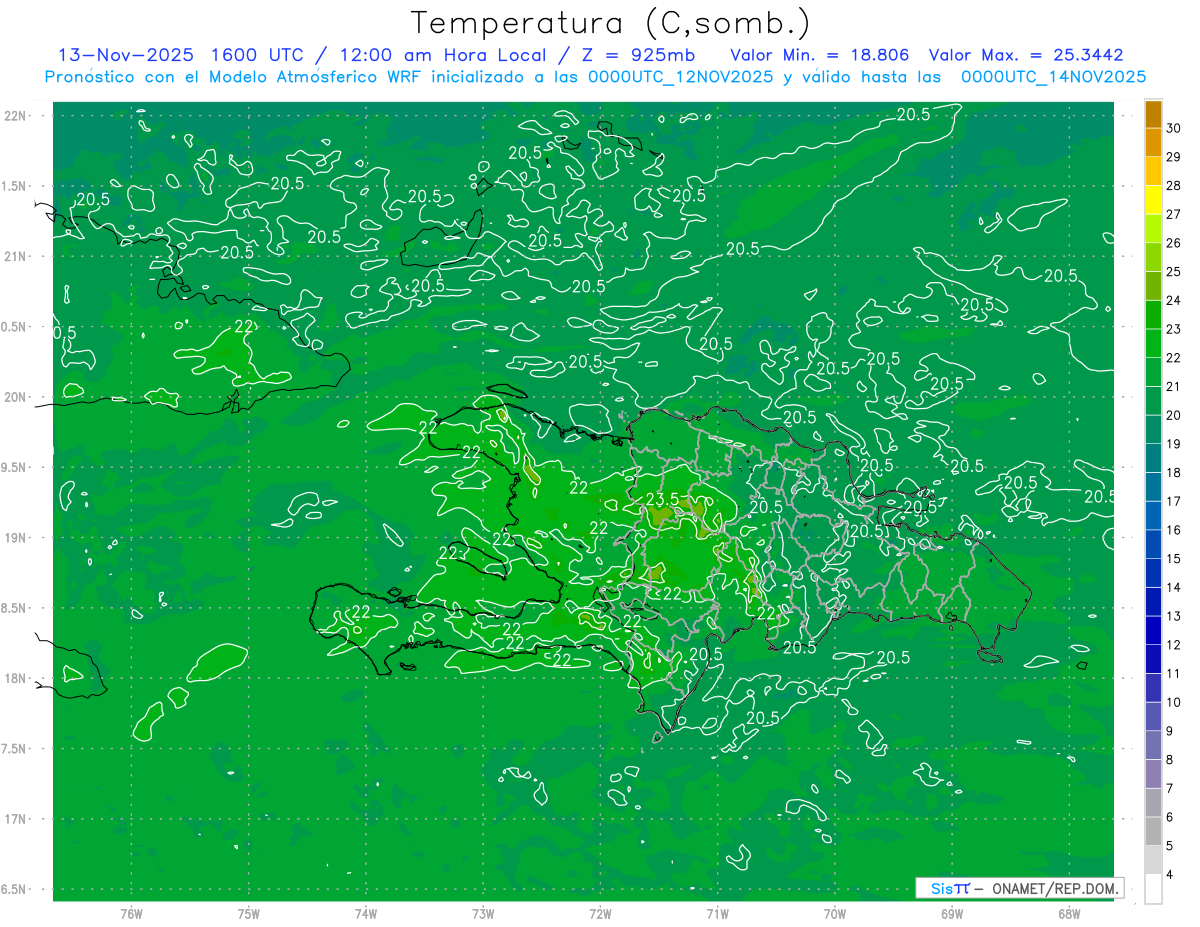Click the legend value '4'
Image resolution: width=1200 pixels, height=927 pixels.
1171,875
